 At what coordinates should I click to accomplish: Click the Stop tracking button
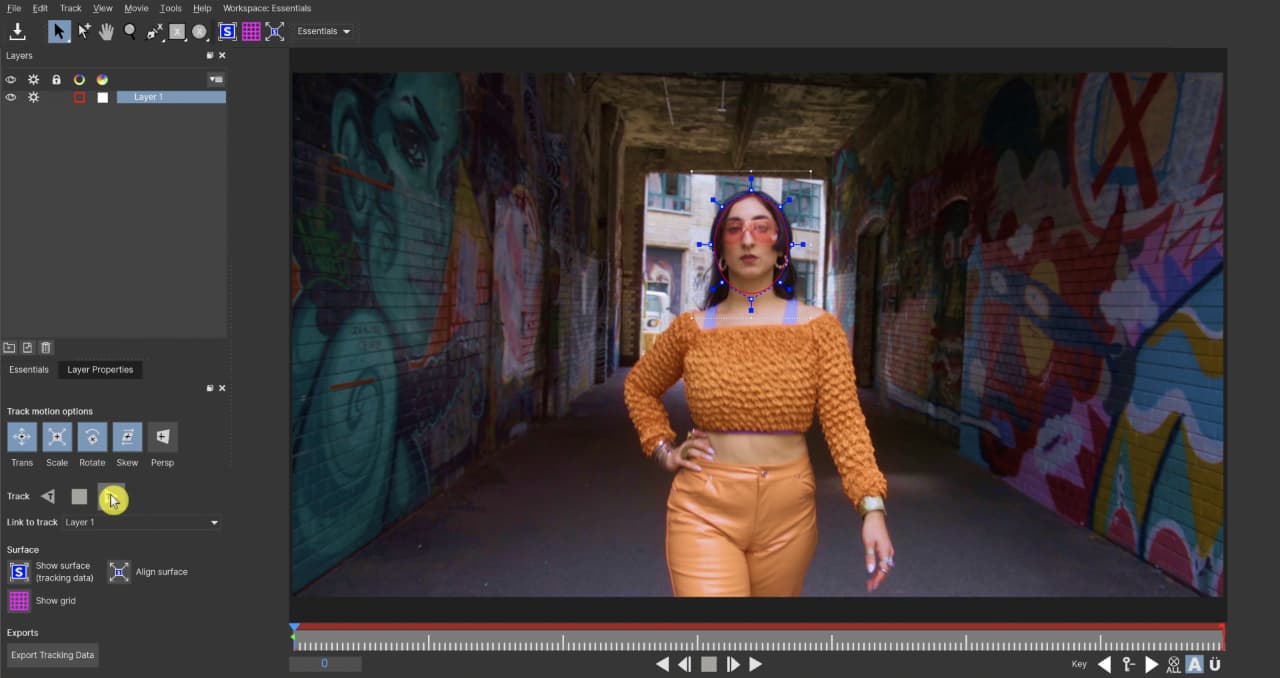79,496
